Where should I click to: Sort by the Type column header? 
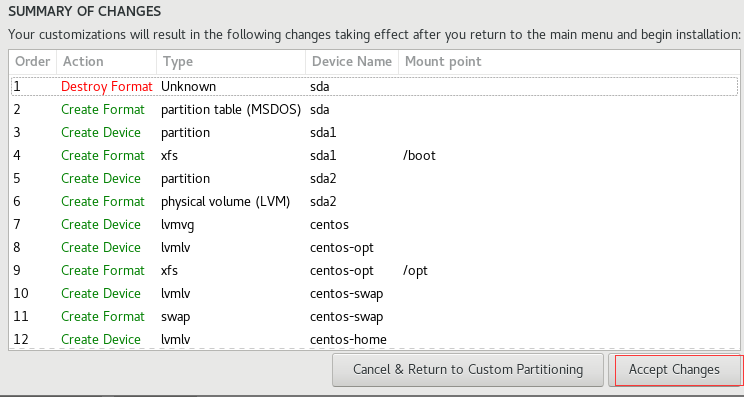[231, 62]
